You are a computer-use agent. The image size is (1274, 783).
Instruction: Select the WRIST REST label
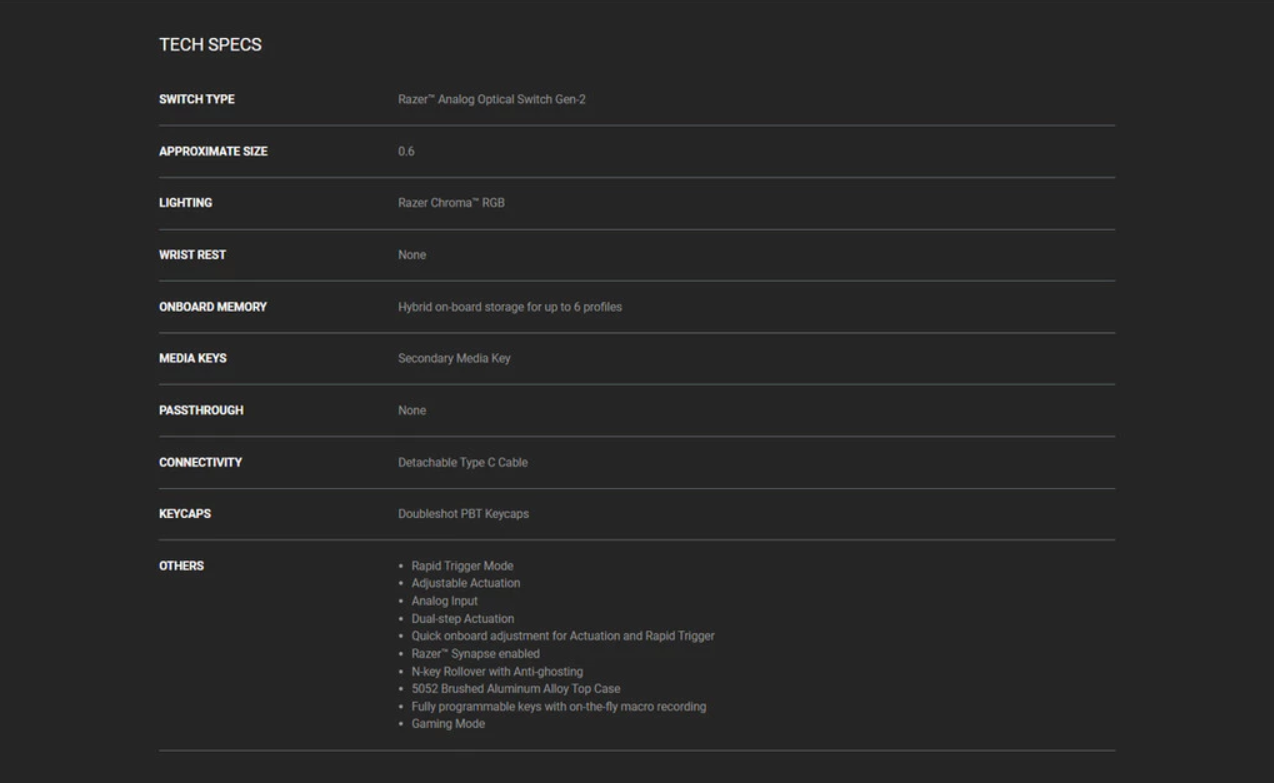192,255
